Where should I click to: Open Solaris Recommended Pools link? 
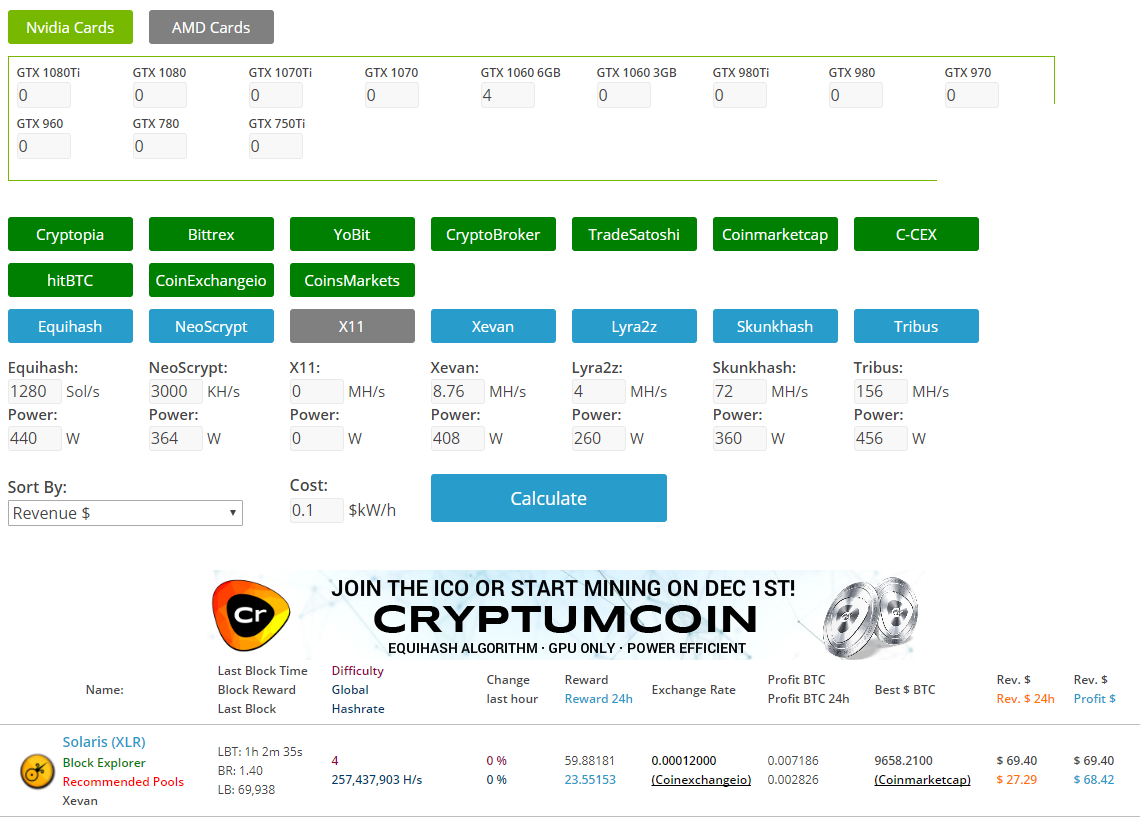[123, 782]
